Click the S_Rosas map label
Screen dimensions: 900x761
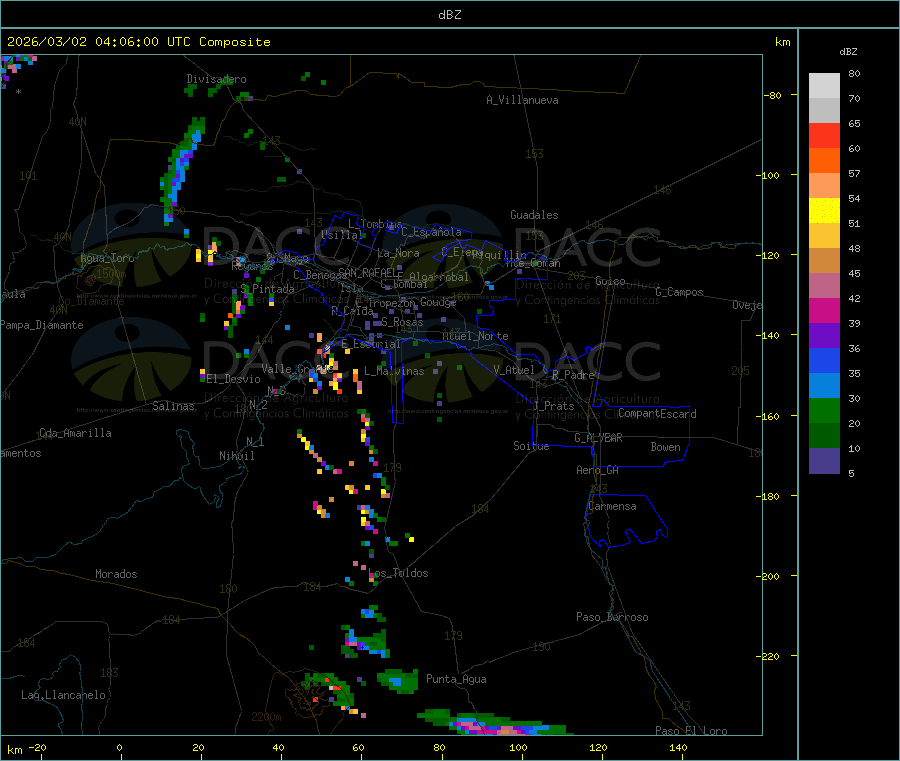[x=402, y=322]
